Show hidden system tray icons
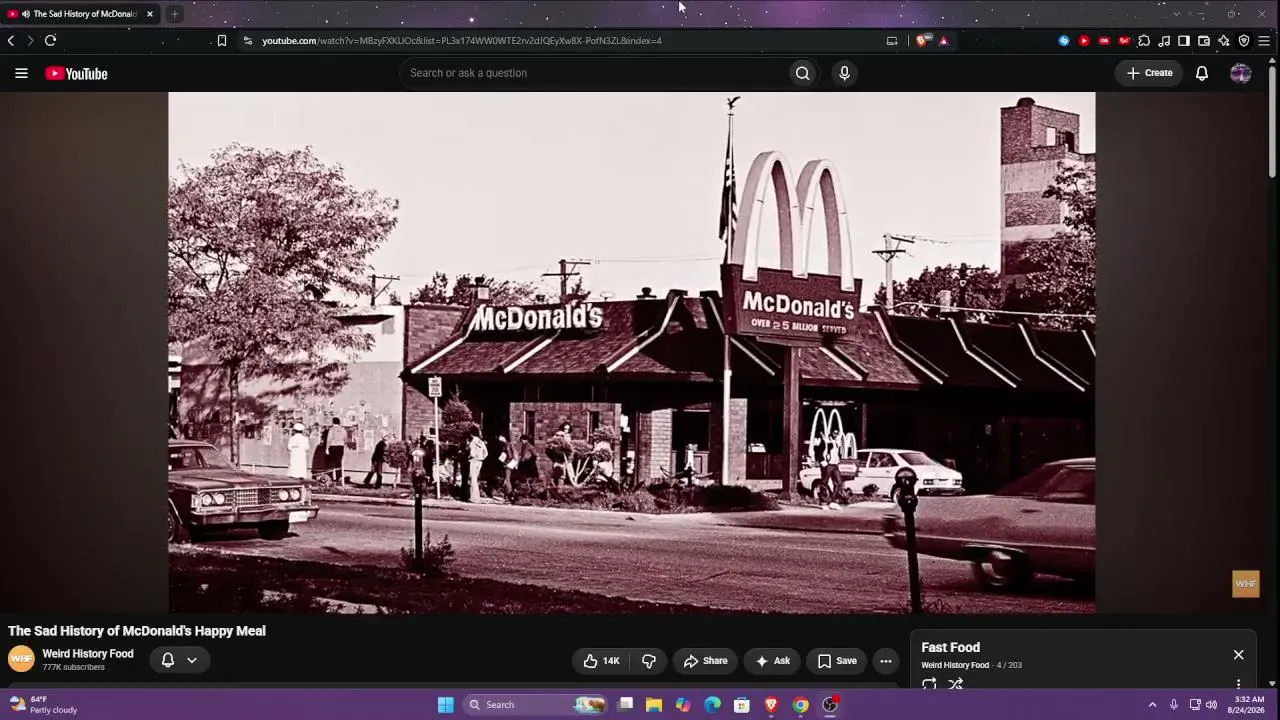Image resolution: width=1280 pixels, height=720 pixels. (1152, 705)
